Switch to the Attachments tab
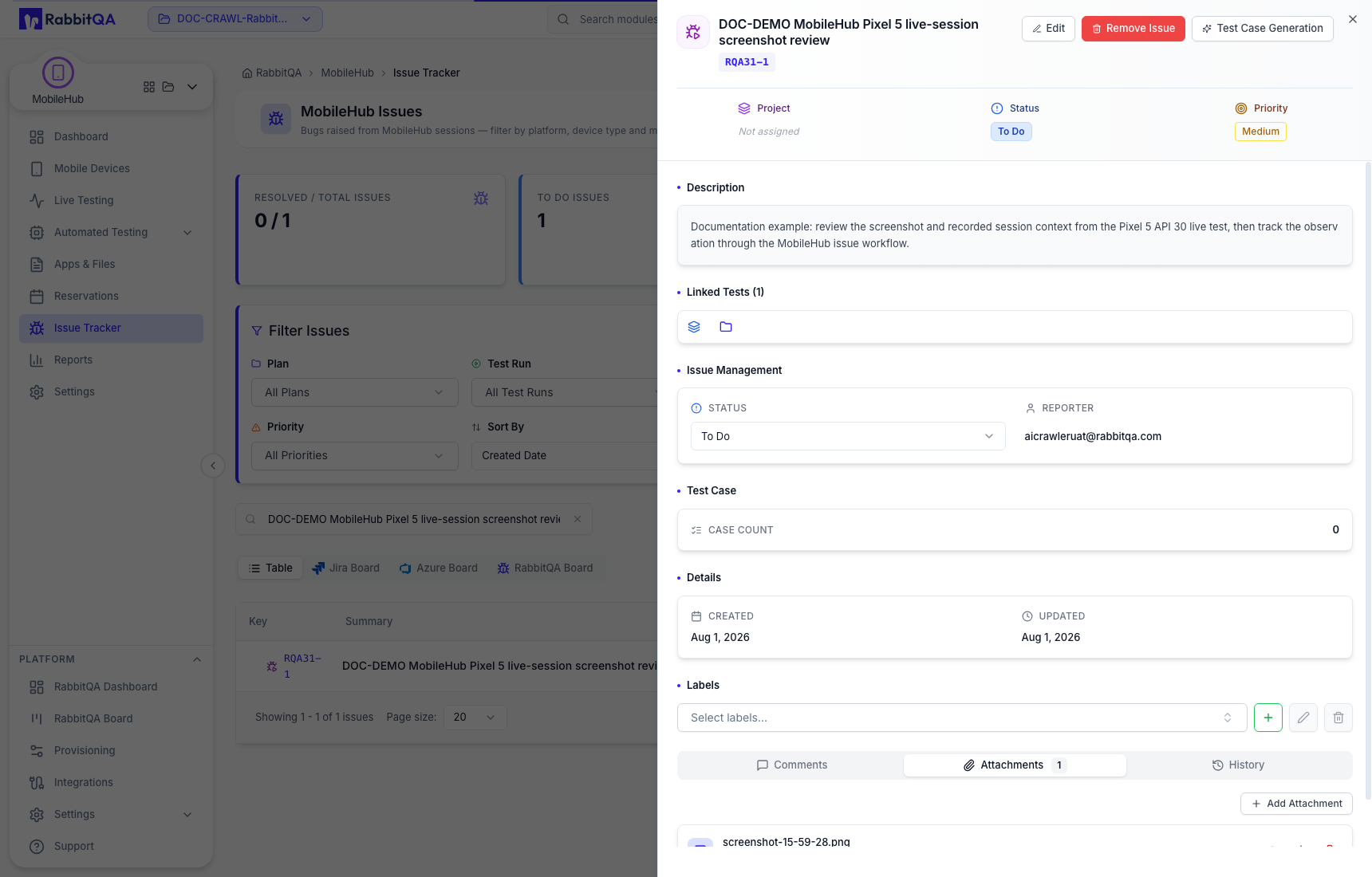The height and width of the screenshot is (877, 1372). click(x=1015, y=765)
